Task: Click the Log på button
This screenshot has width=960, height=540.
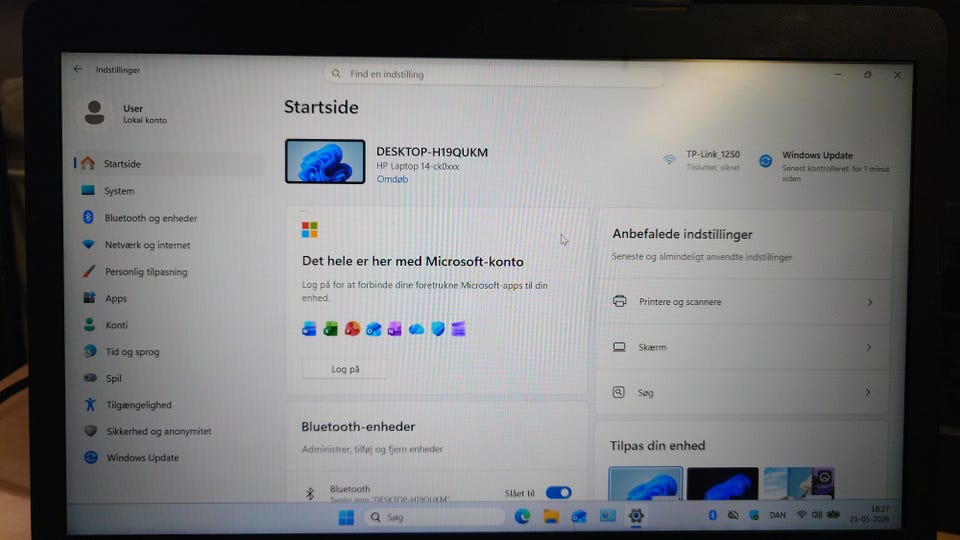Action: tap(345, 369)
